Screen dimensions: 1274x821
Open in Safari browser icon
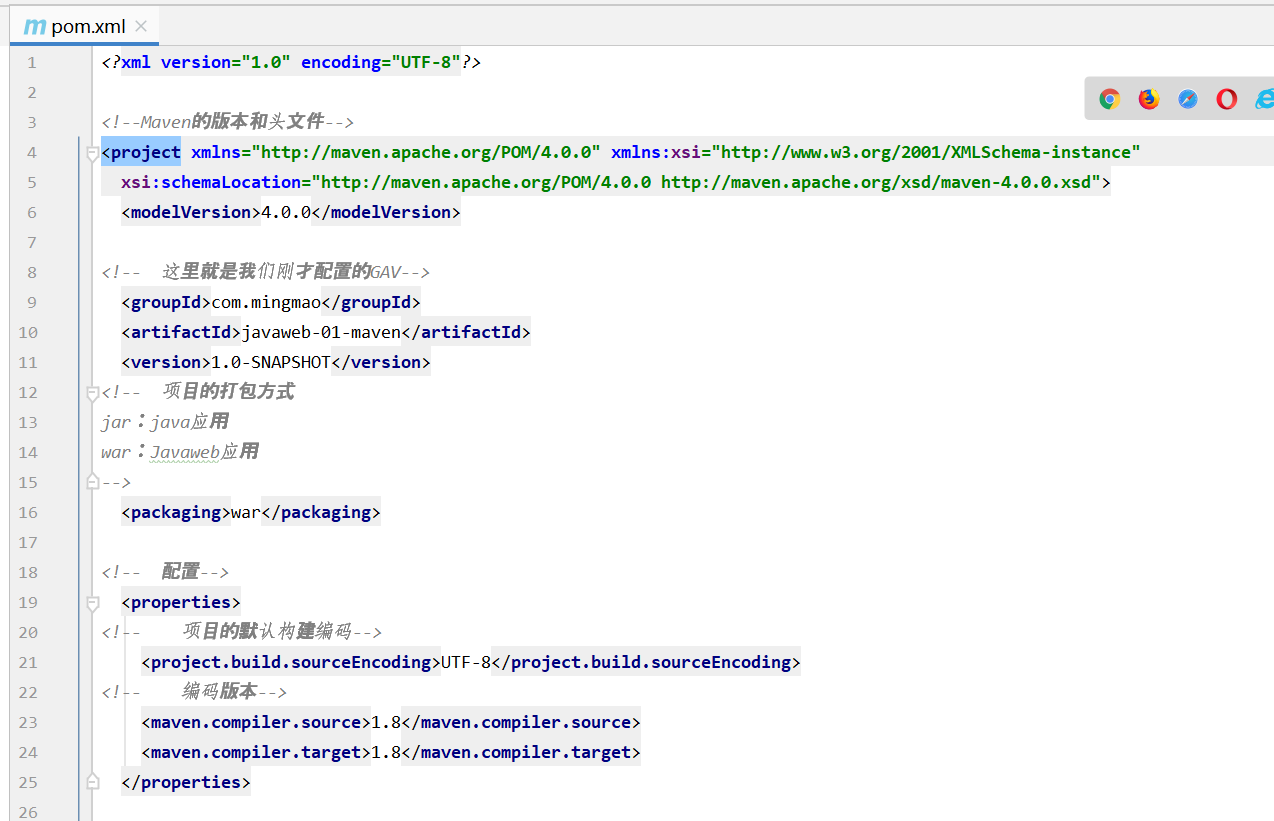(x=1188, y=99)
